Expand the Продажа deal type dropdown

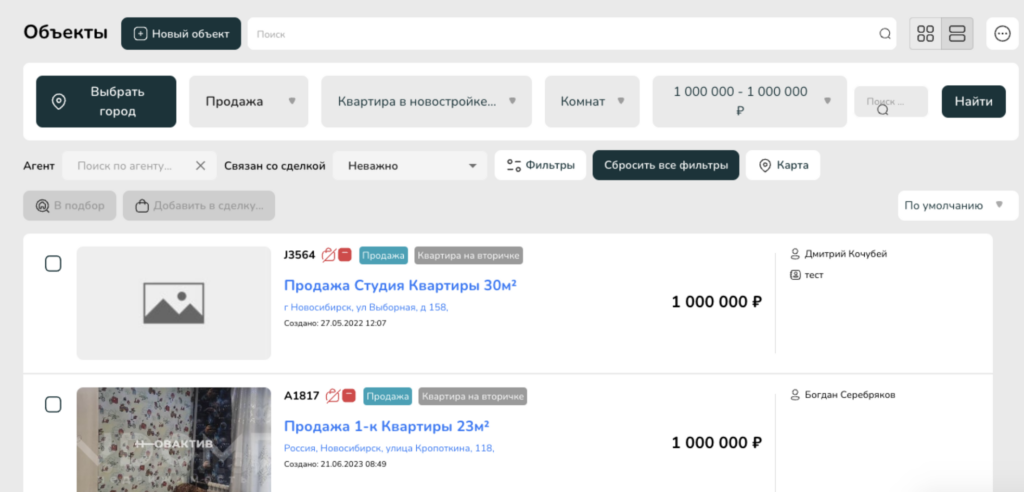click(x=250, y=101)
